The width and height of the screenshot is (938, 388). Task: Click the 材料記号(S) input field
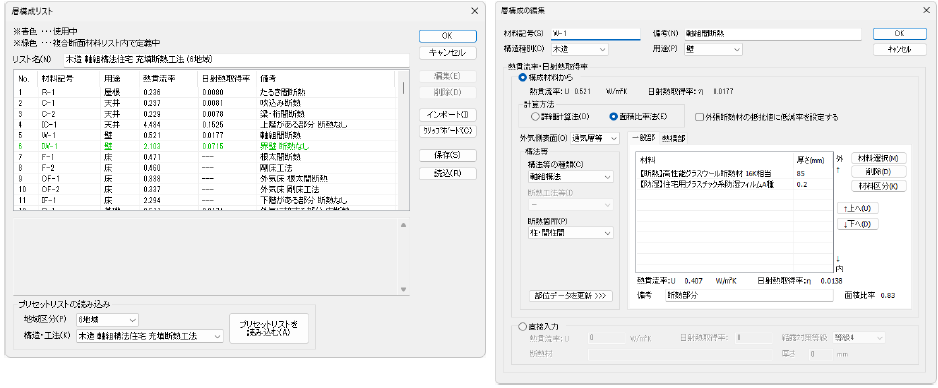(595, 34)
